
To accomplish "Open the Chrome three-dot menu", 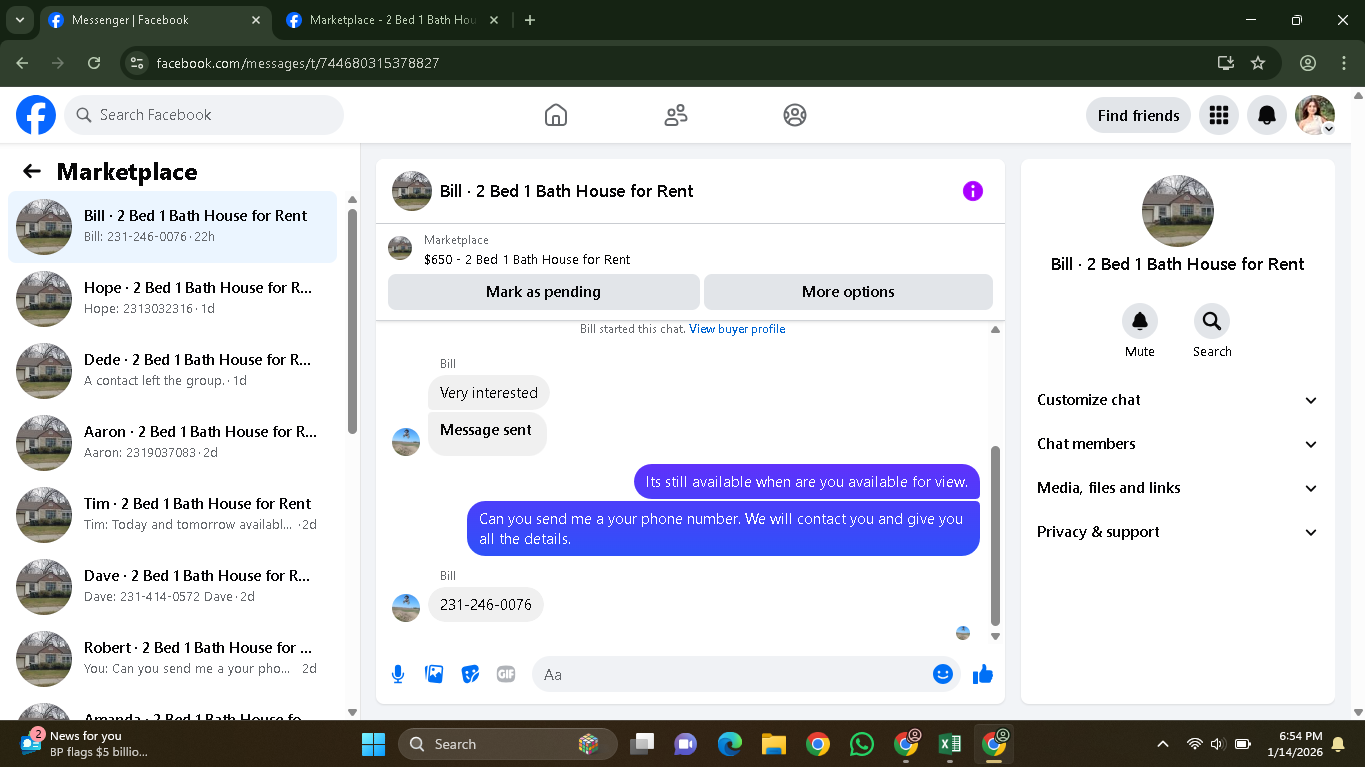I will [x=1344, y=63].
